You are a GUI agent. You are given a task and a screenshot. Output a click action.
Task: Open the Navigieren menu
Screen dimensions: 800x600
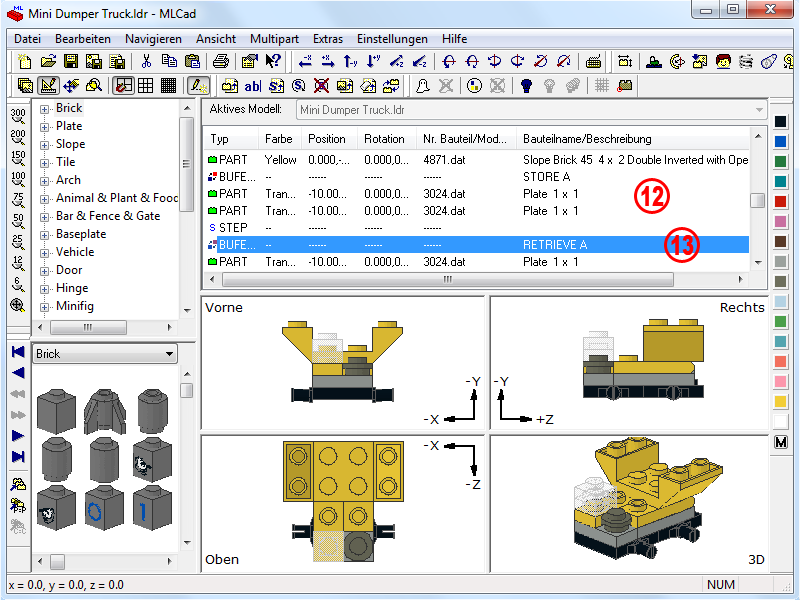pos(153,39)
